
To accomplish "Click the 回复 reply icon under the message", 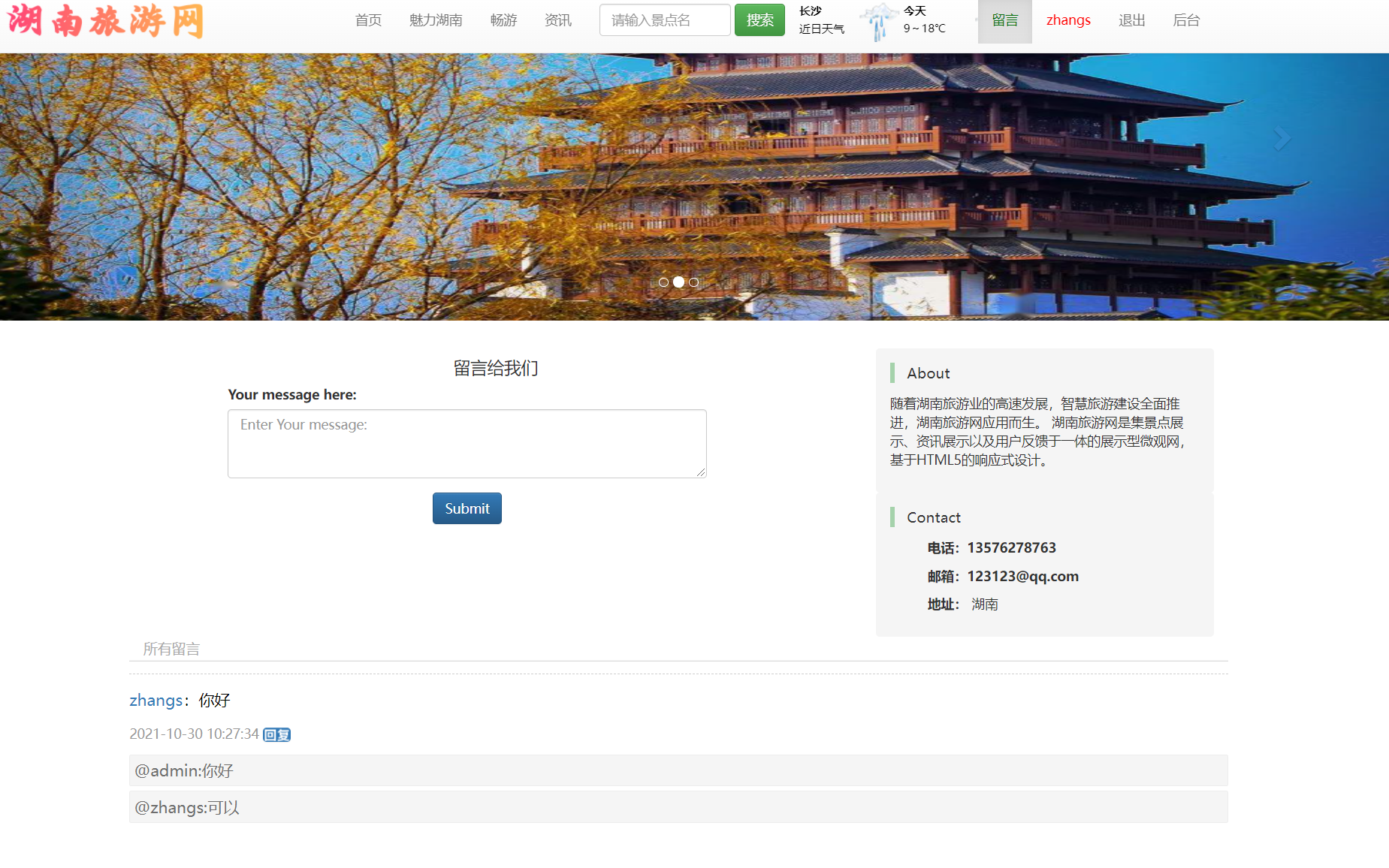I will pos(276,734).
